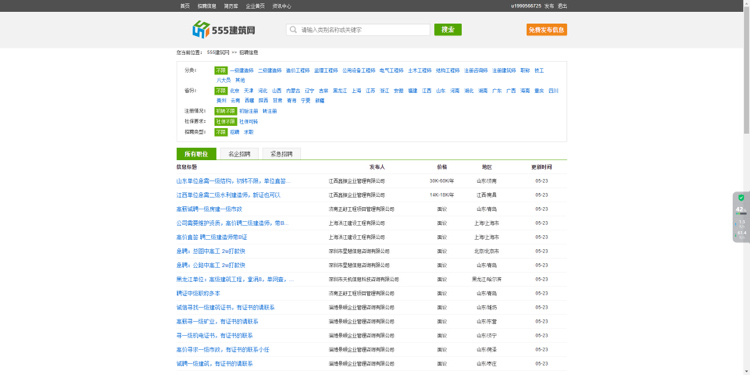Open listing 聘证中级职称多本

click(199, 293)
